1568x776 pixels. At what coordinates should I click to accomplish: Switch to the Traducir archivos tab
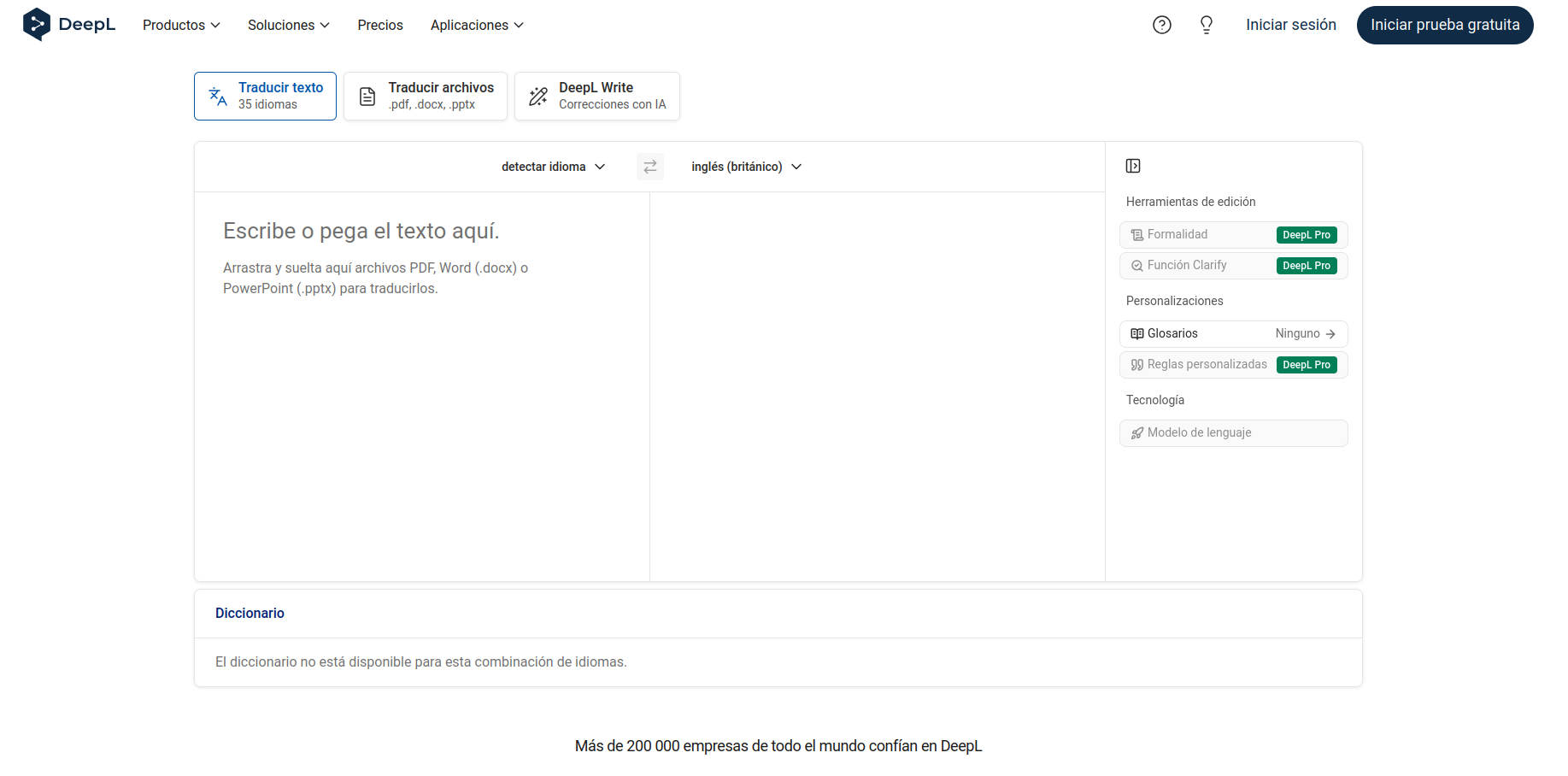426,96
